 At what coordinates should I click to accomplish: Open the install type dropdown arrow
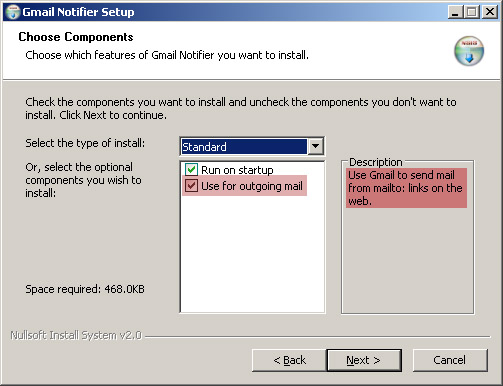[315, 146]
